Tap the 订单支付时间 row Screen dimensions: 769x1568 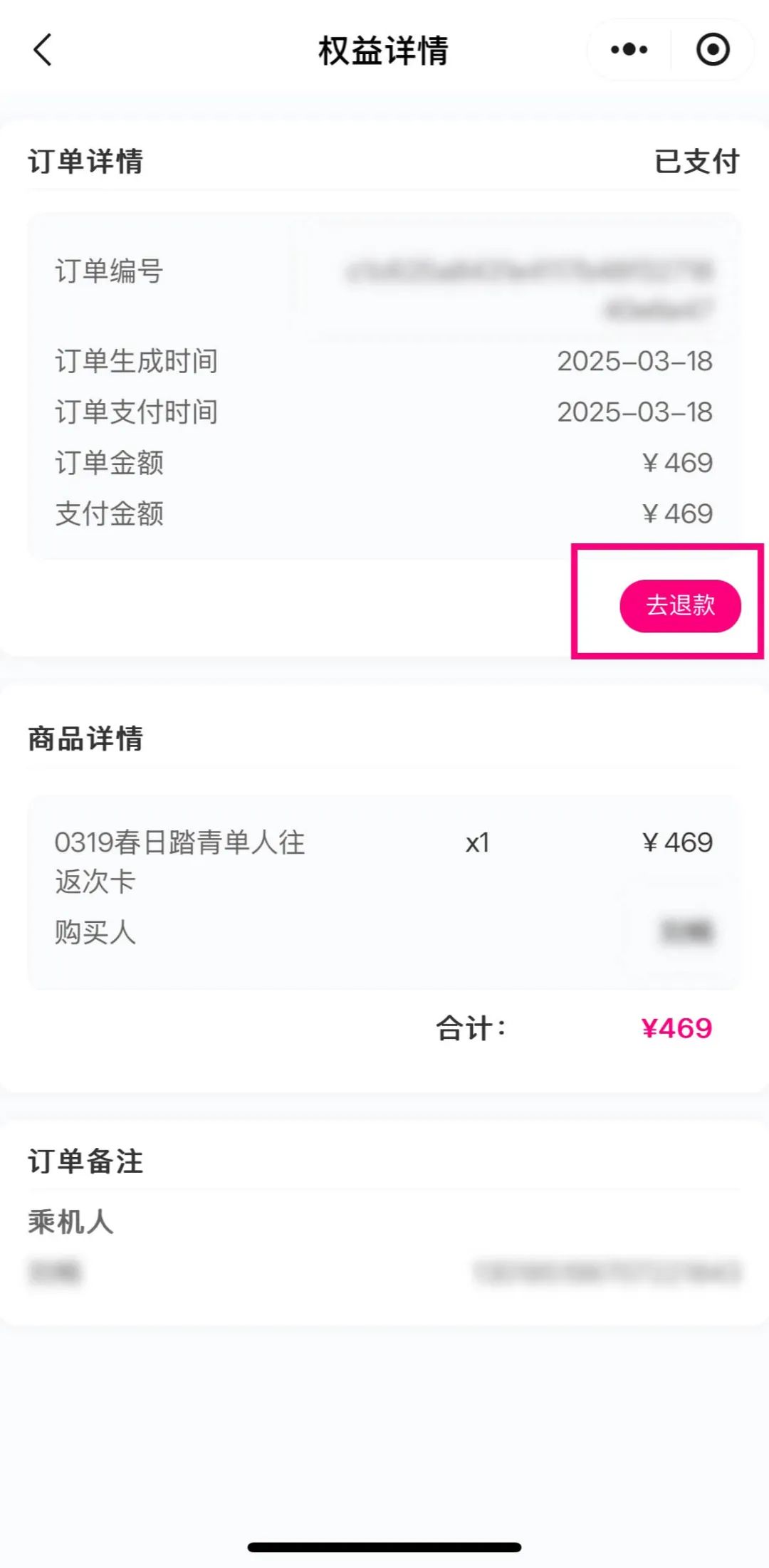click(384, 412)
